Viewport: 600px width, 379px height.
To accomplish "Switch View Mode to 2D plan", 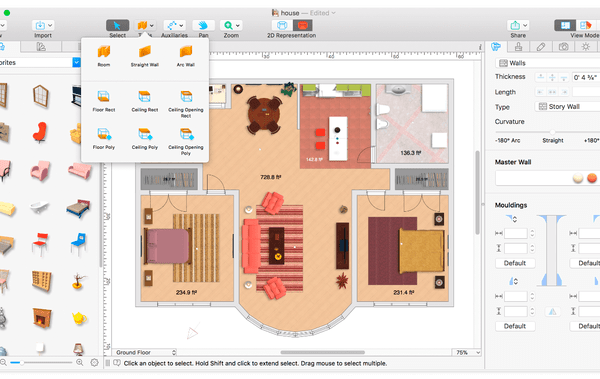I will tap(565, 26).
